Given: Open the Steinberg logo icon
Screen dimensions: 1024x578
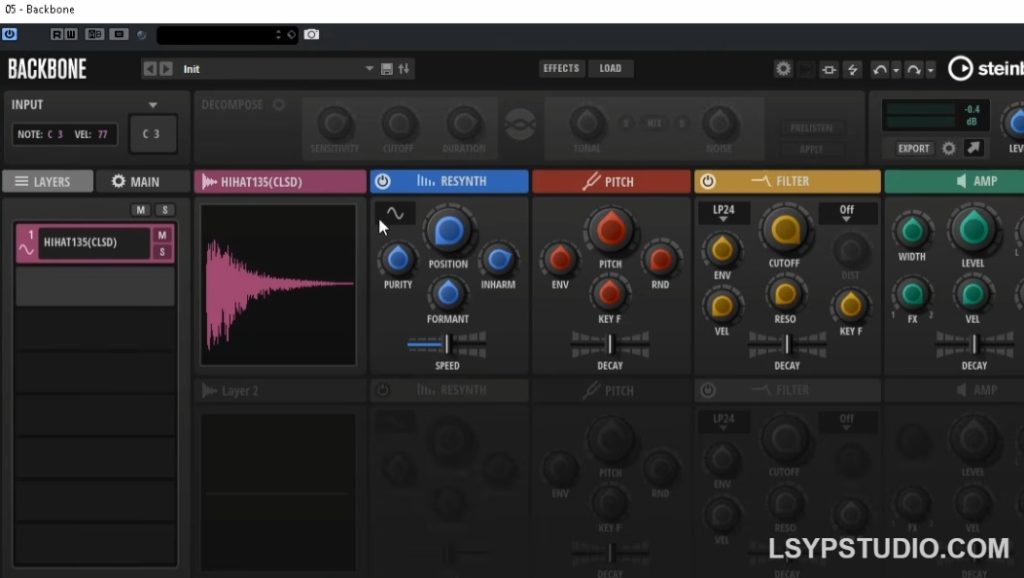Looking at the screenshot, I should [x=958, y=68].
